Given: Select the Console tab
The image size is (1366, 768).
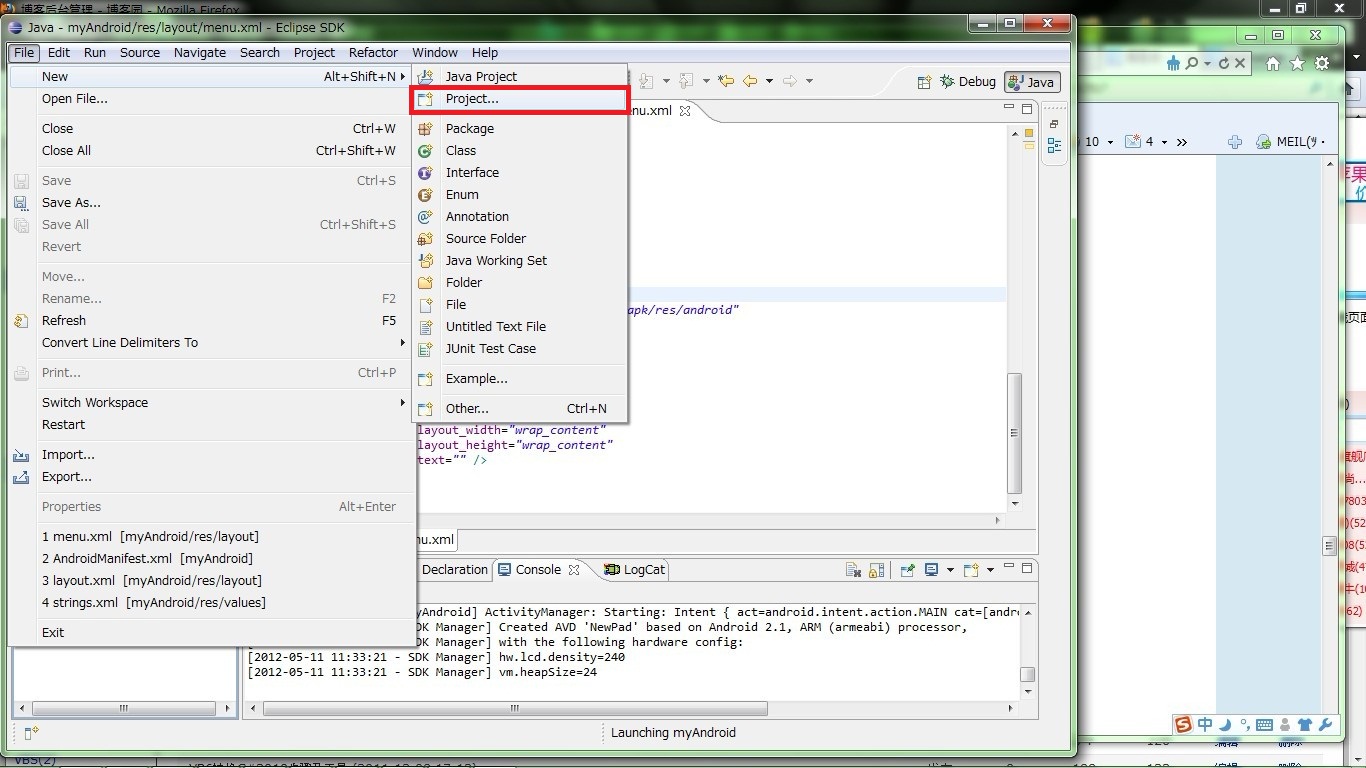Looking at the screenshot, I should (x=538, y=569).
